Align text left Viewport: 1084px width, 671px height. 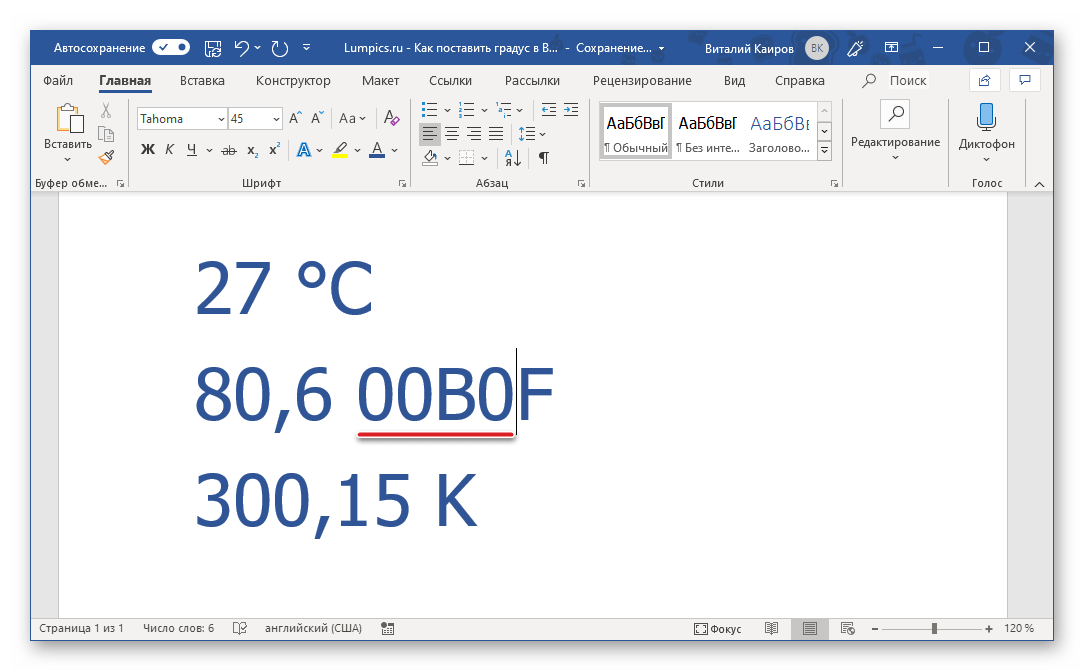(x=430, y=134)
